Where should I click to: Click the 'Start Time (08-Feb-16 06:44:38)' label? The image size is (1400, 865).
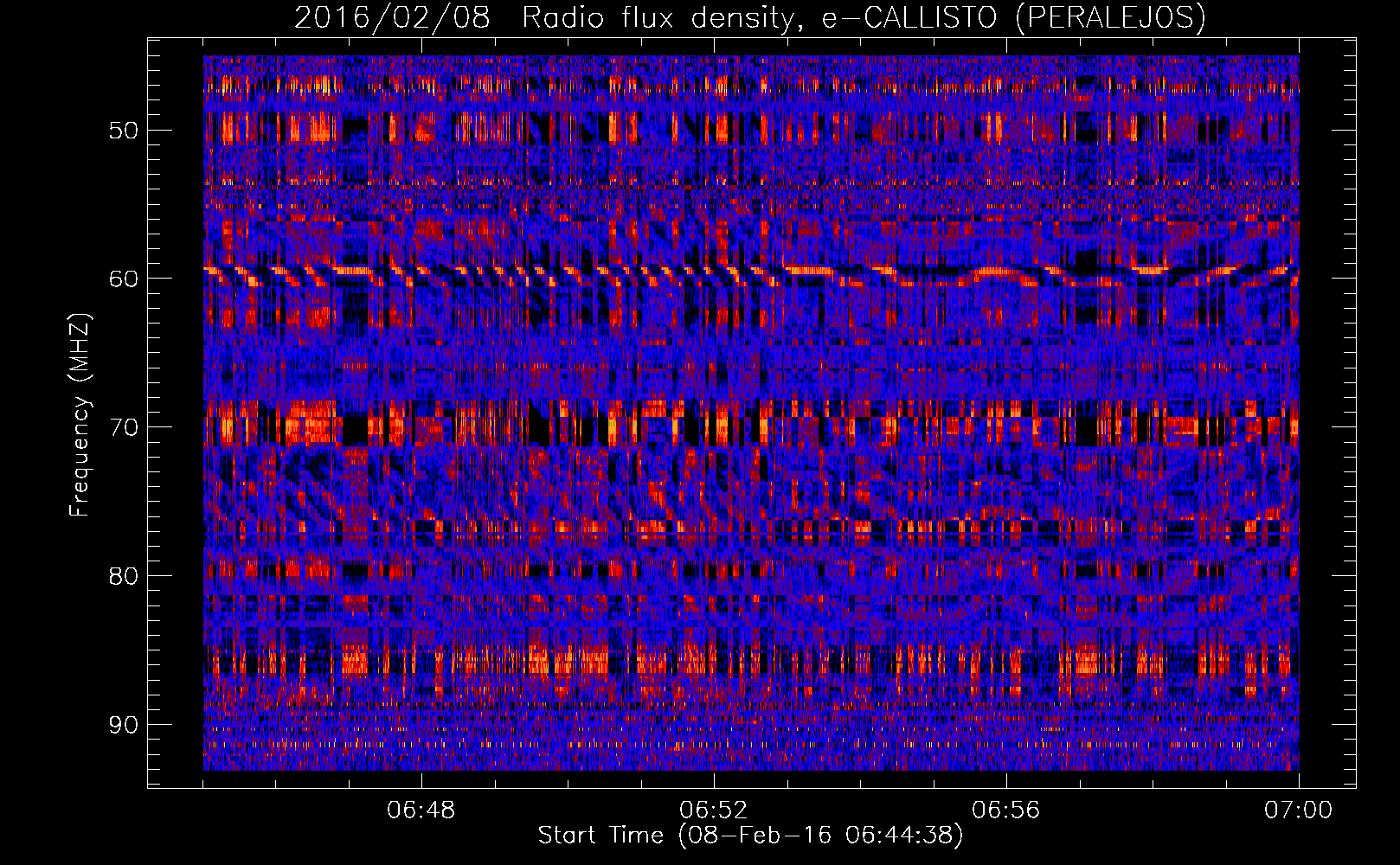(750, 836)
